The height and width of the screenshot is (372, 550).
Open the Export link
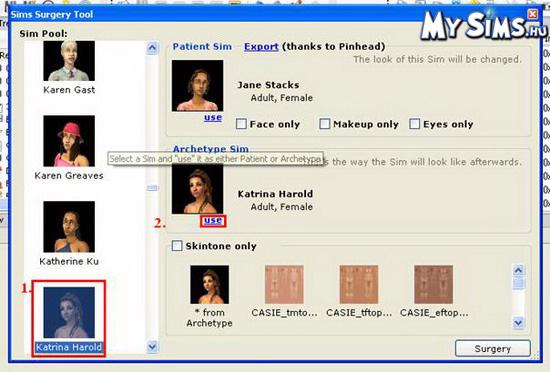[261, 47]
